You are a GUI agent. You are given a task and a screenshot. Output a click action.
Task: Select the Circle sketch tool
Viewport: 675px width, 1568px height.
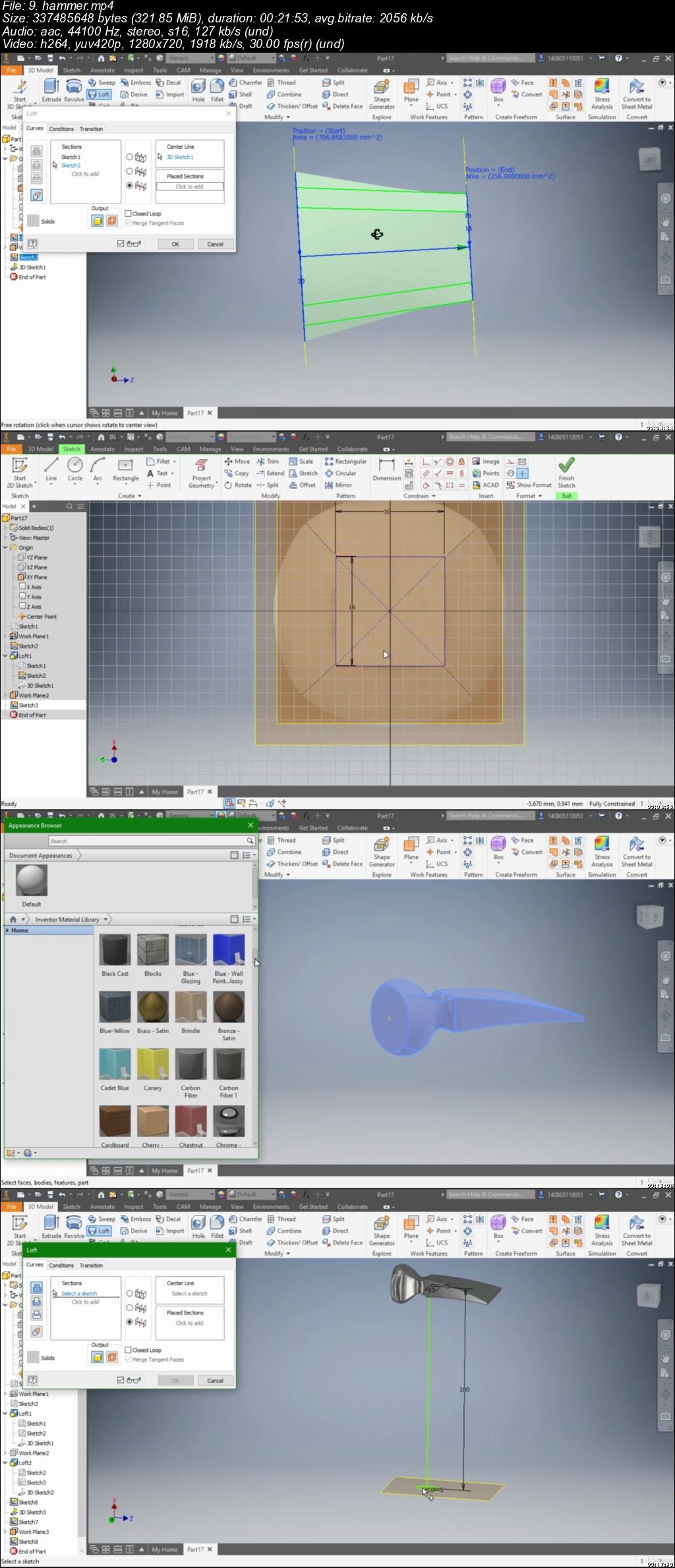(x=75, y=469)
